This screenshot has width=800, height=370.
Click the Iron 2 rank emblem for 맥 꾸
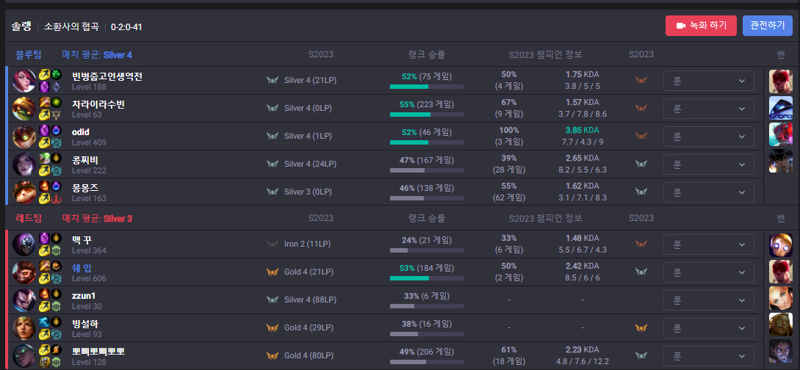pyautogui.click(x=272, y=244)
